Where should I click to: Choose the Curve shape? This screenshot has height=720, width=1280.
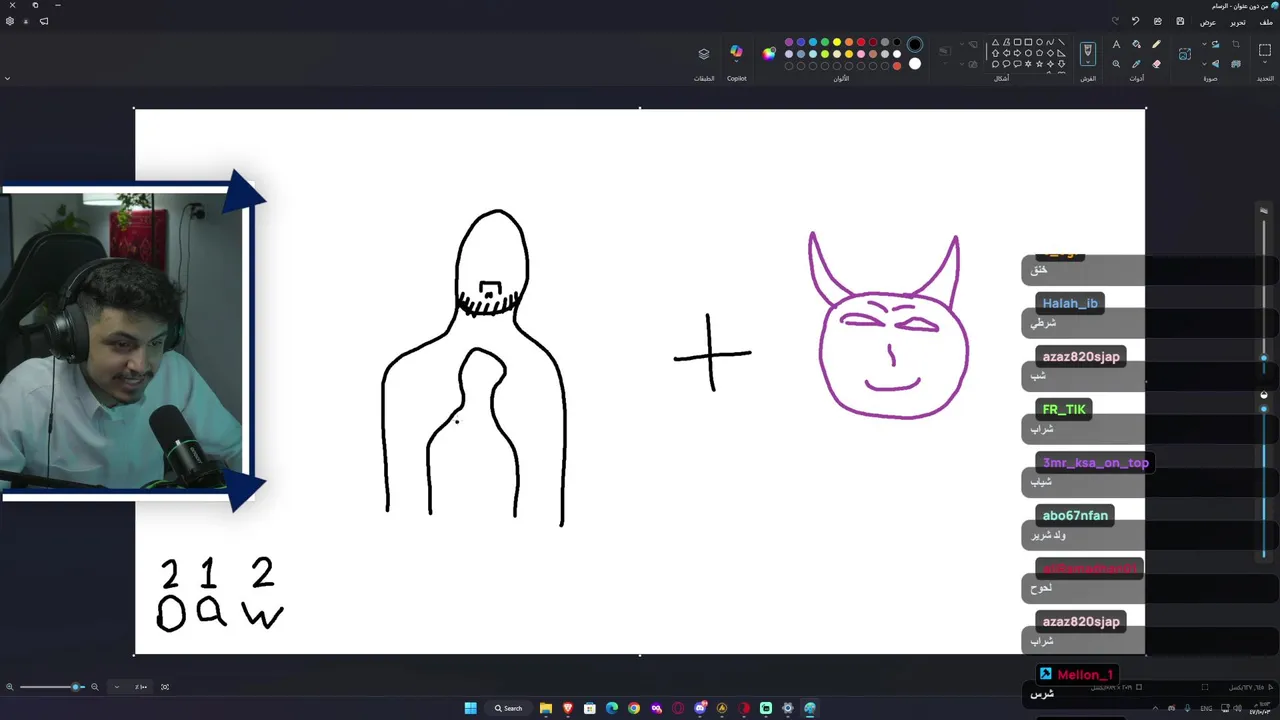[1050, 42]
